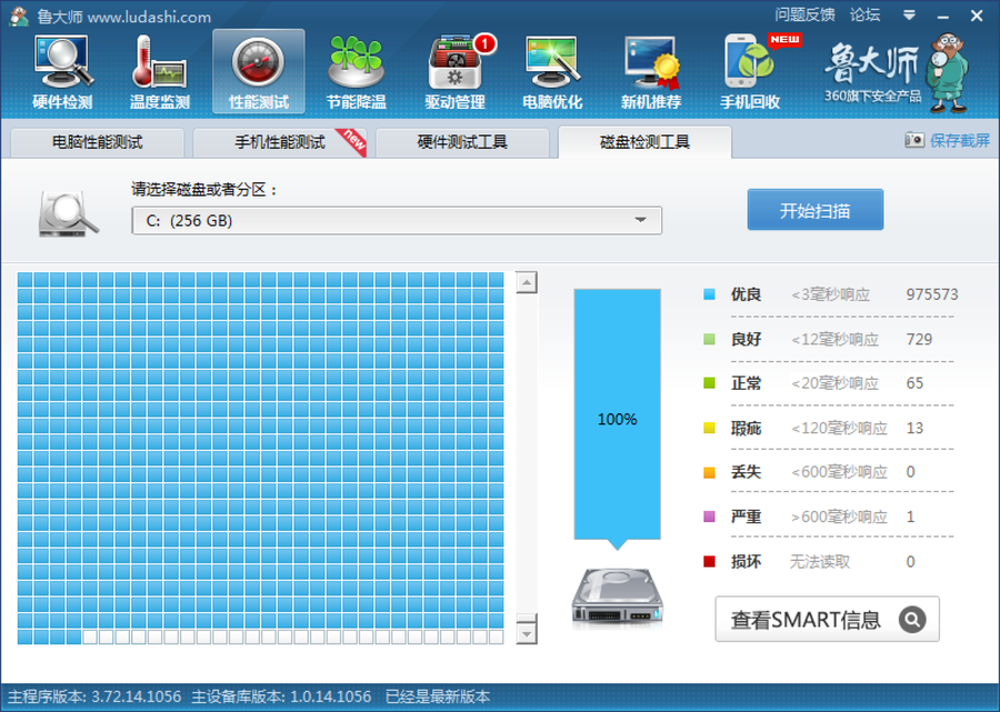
Task: Click 主程序版本: 3.72.14.1056 status text
Action: click(94, 697)
